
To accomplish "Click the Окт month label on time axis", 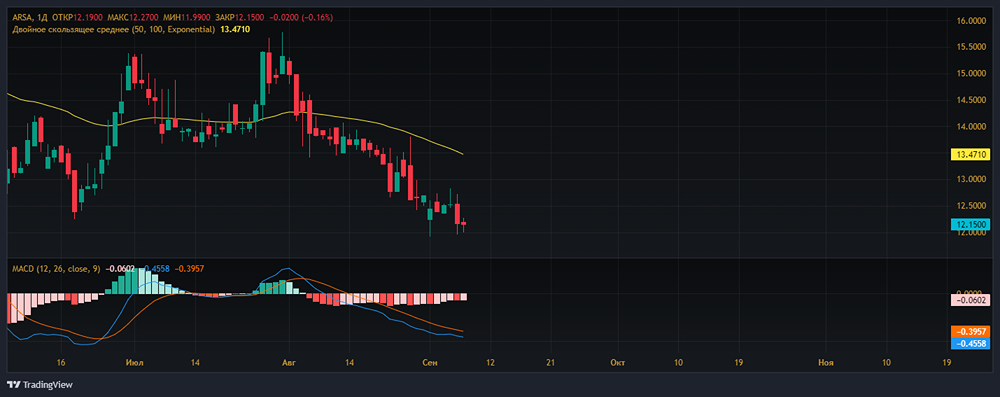I will (617, 363).
